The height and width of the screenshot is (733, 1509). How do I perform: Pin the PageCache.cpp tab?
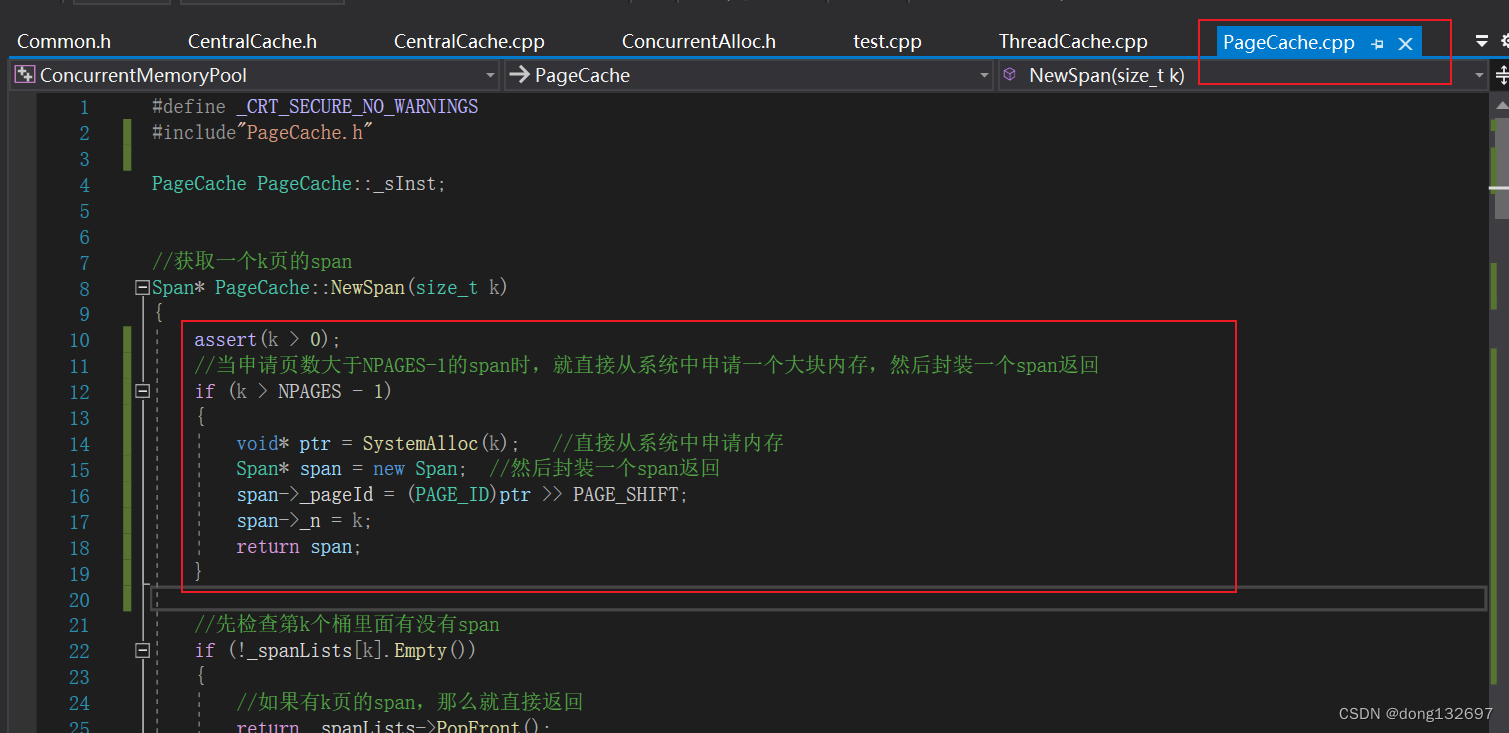tap(1378, 44)
